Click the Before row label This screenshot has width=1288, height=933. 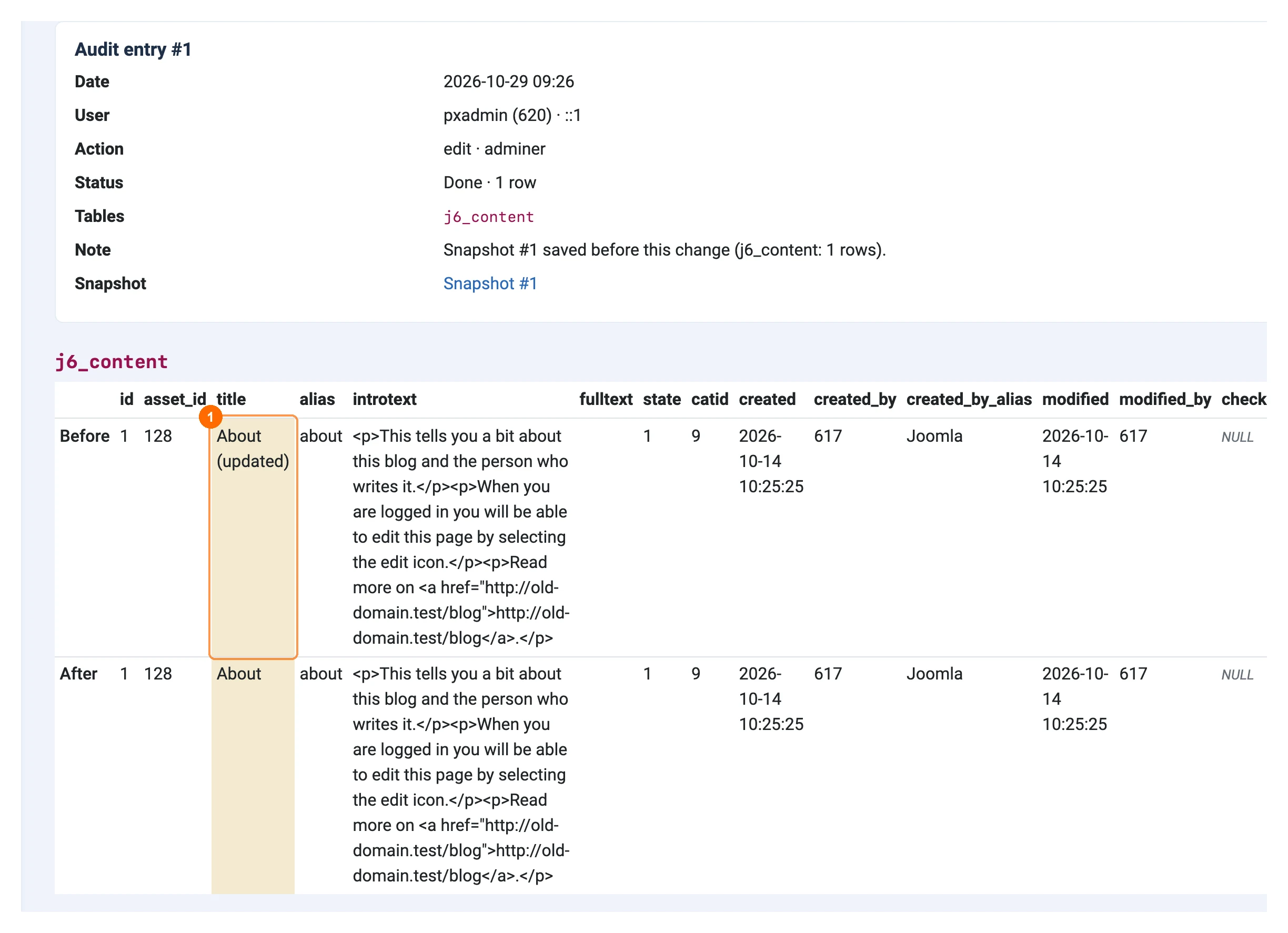click(85, 436)
